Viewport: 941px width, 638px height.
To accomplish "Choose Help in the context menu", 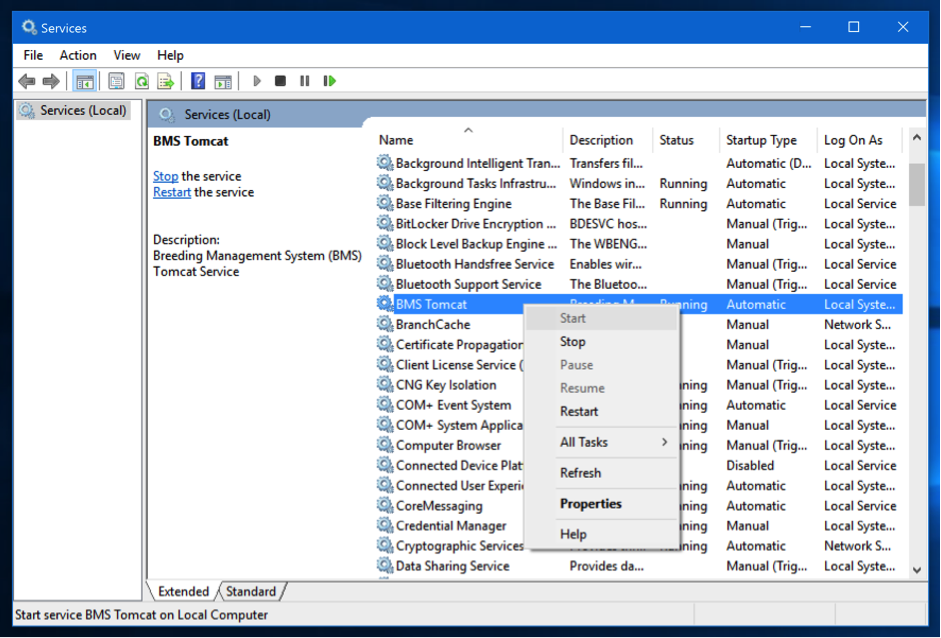I will coord(601,534).
